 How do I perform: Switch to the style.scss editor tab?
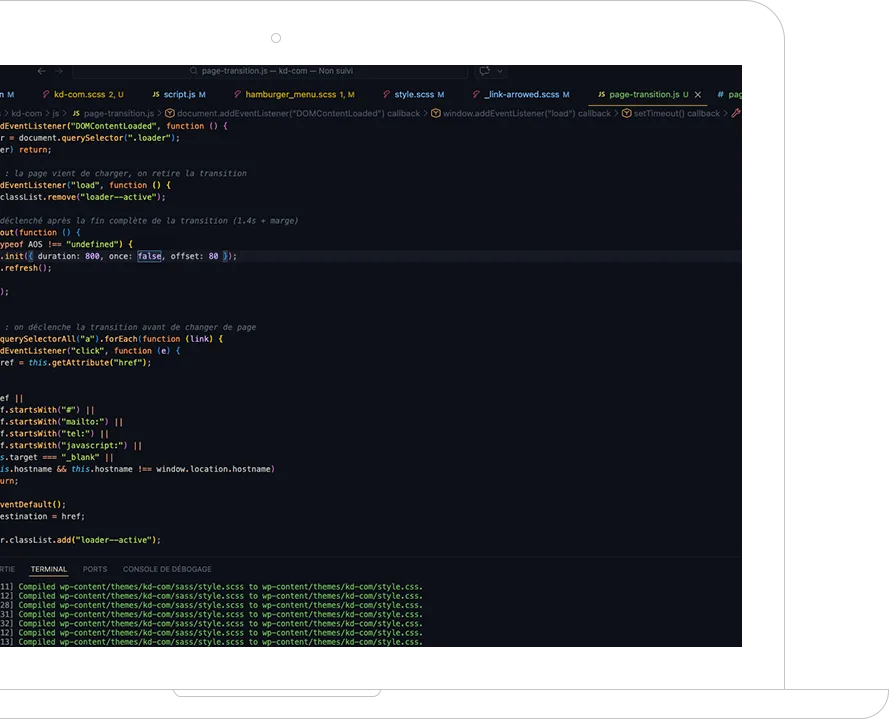(411, 95)
